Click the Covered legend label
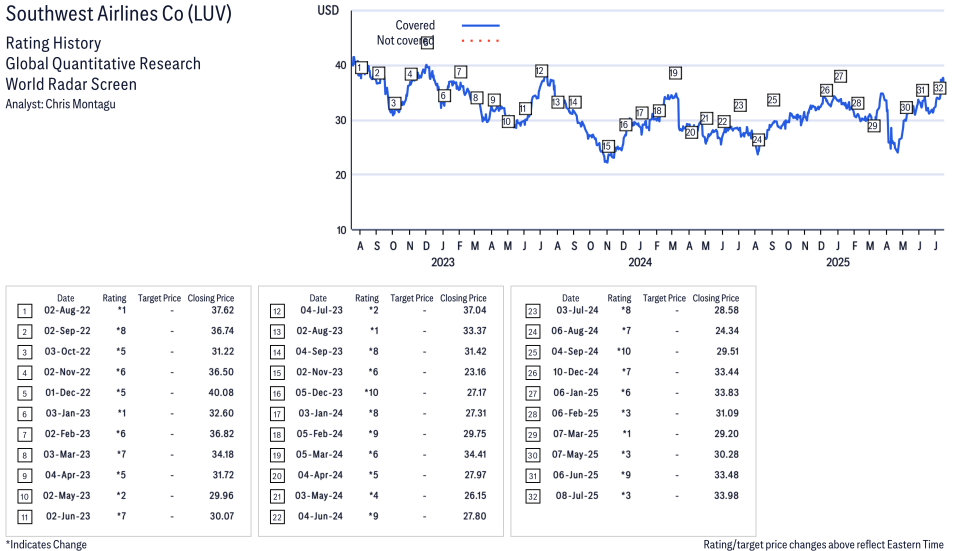955x551 pixels. (415, 25)
